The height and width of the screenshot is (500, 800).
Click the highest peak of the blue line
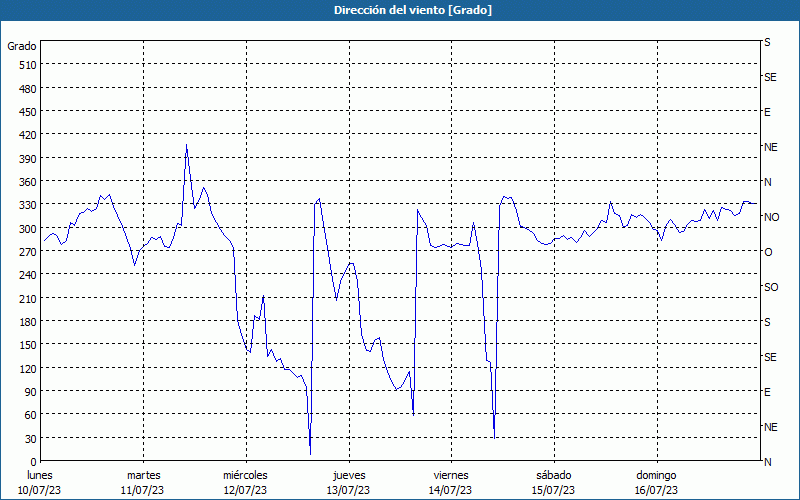tap(186, 145)
